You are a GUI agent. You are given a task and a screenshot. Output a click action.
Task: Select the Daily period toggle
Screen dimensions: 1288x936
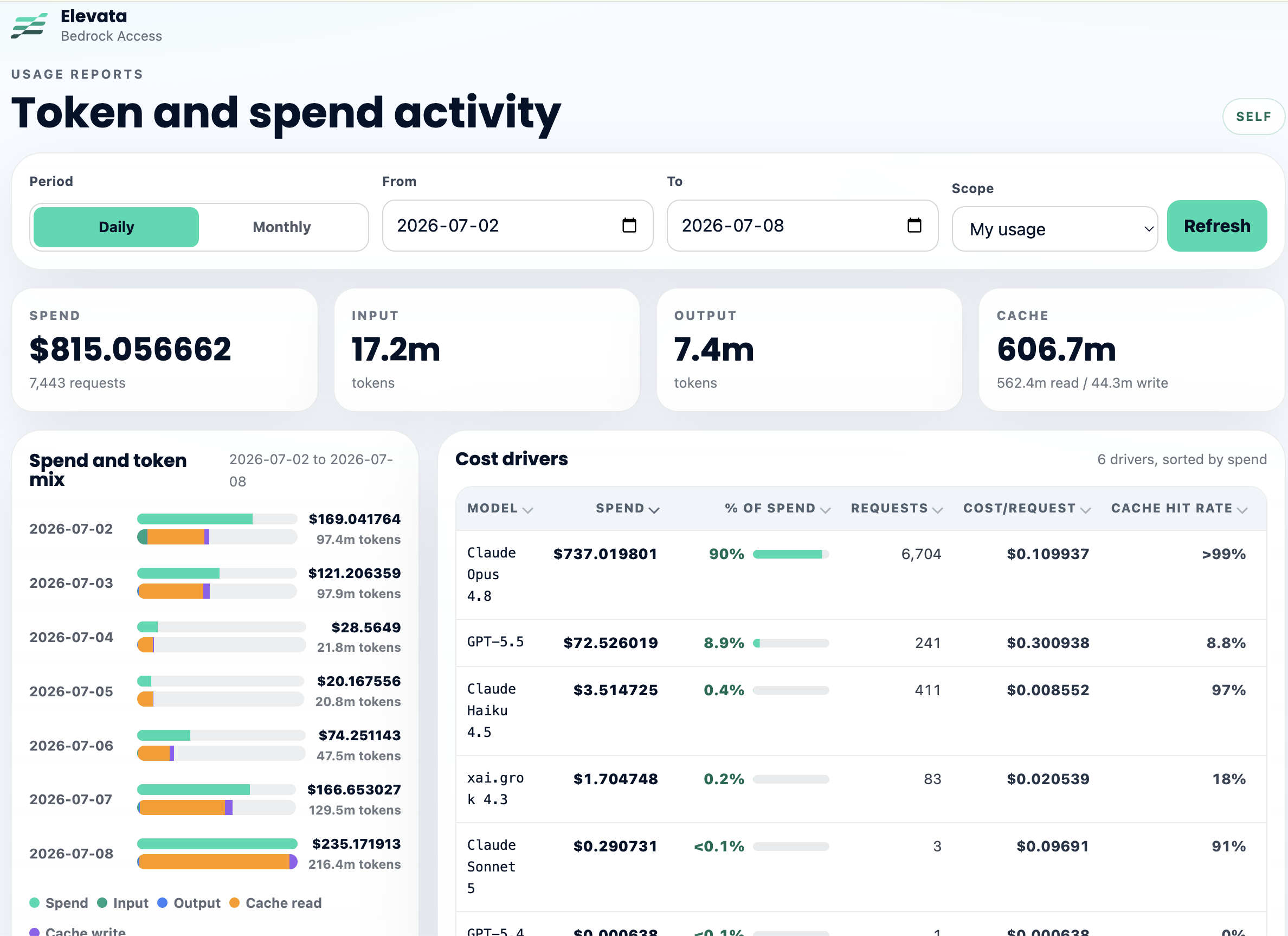[x=117, y=227]
